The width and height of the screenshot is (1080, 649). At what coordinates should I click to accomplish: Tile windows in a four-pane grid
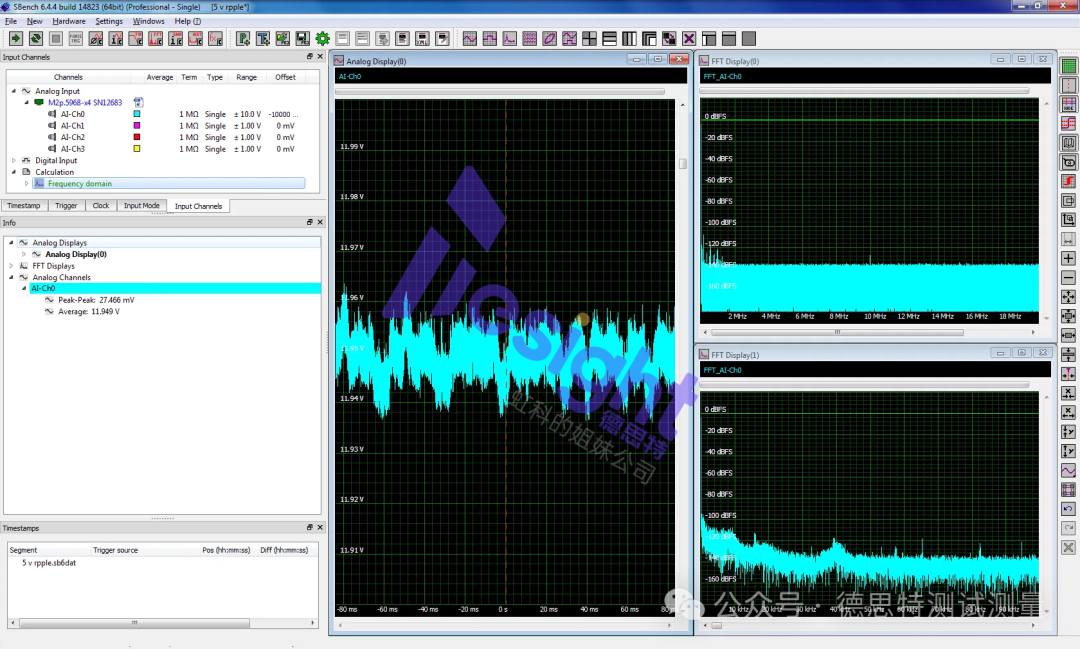click(x=590, y=39)
